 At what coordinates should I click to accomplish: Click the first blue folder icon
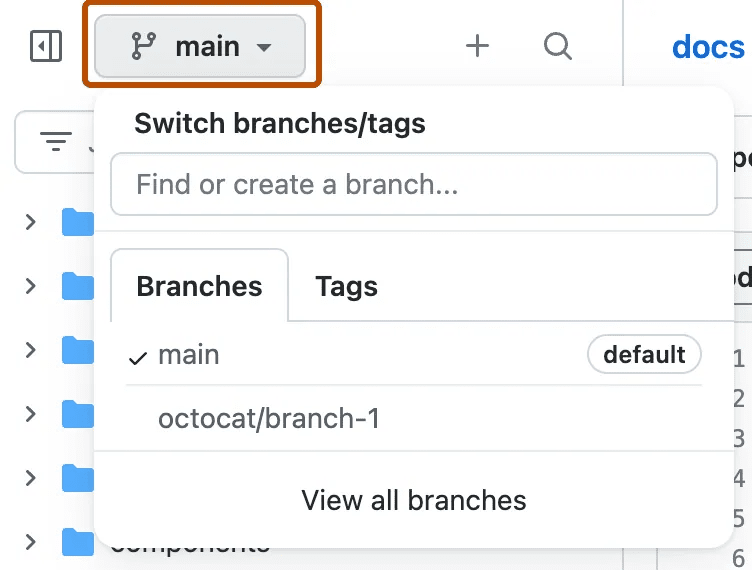pos(77,222)
